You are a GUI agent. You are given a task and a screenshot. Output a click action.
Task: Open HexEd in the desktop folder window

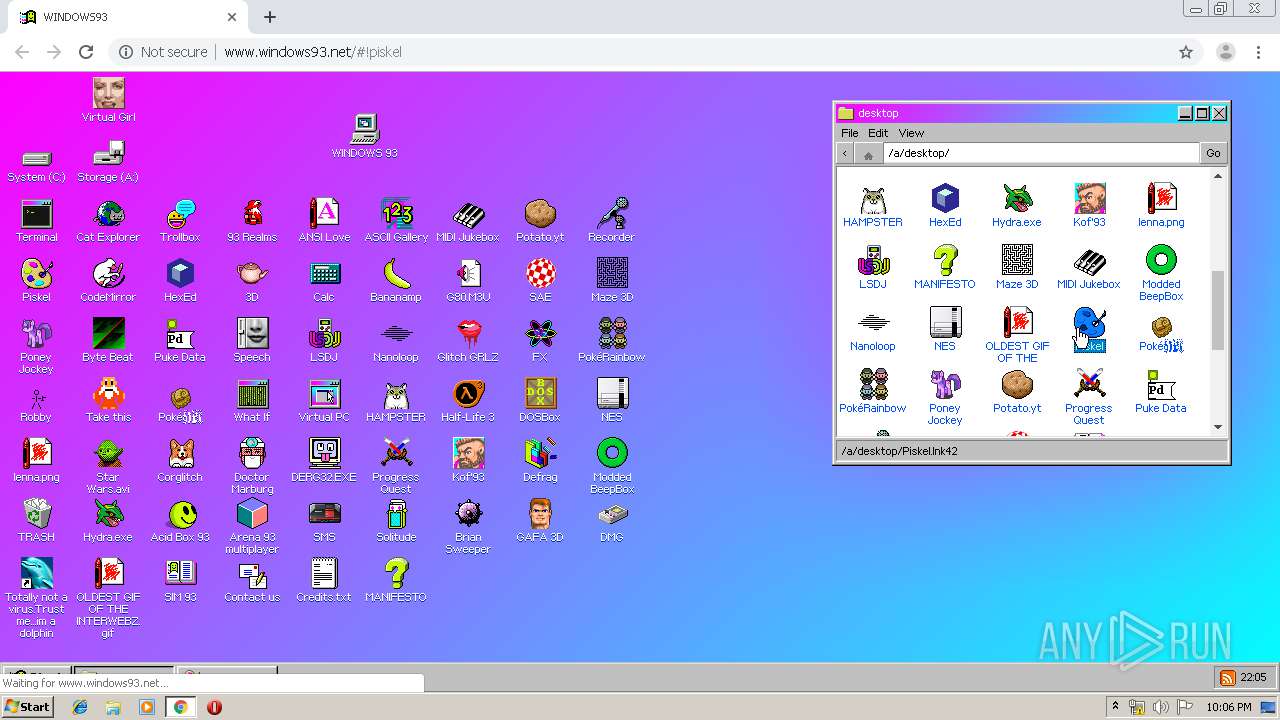pyautogui.click(x=945, y=206)
